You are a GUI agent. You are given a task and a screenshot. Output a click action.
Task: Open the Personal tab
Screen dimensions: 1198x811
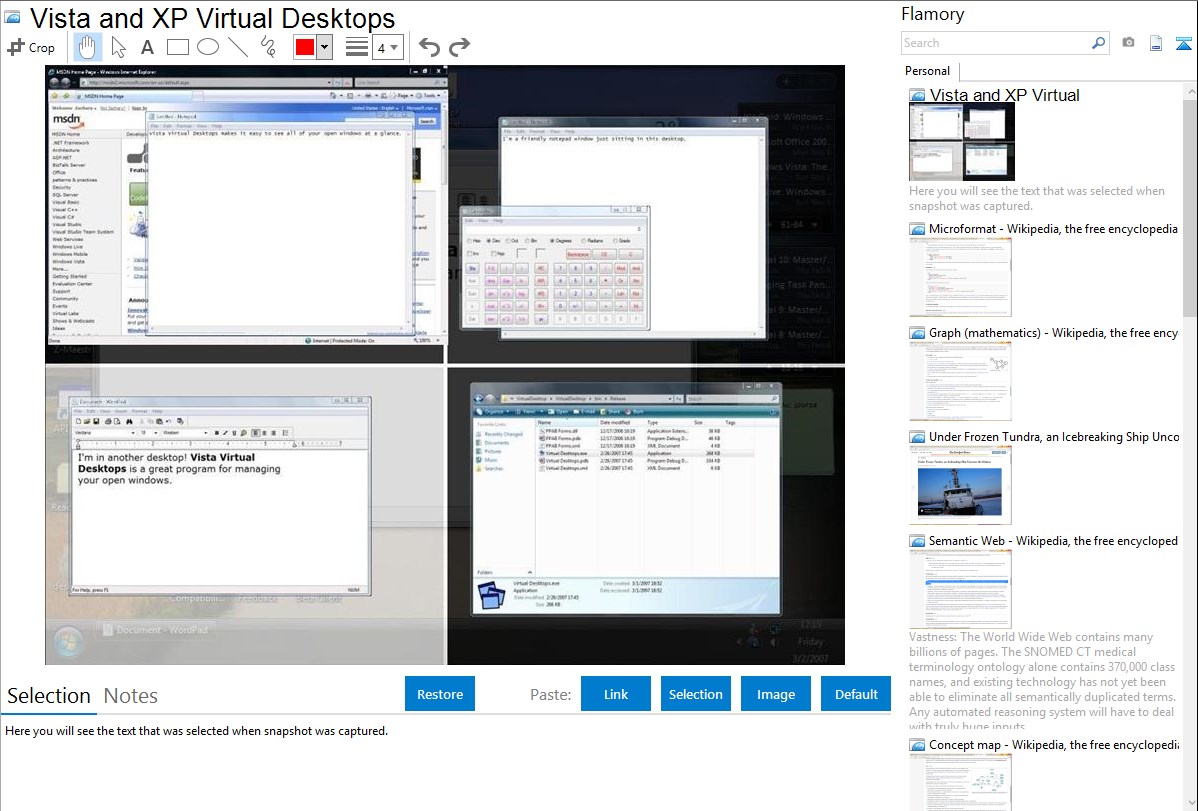click(x=927, y=71)
